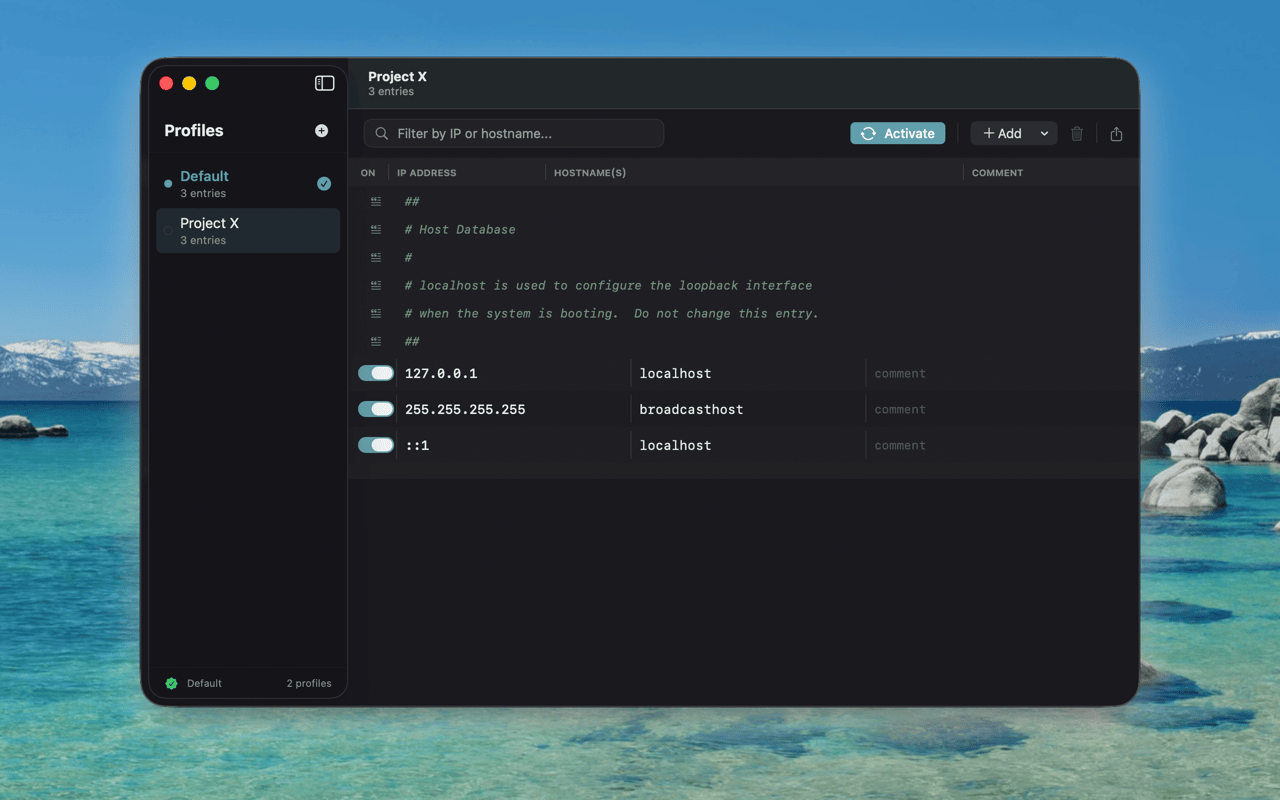Click the Activate button
Viewport: 1280px width, 800px height.
pos(897,133)
